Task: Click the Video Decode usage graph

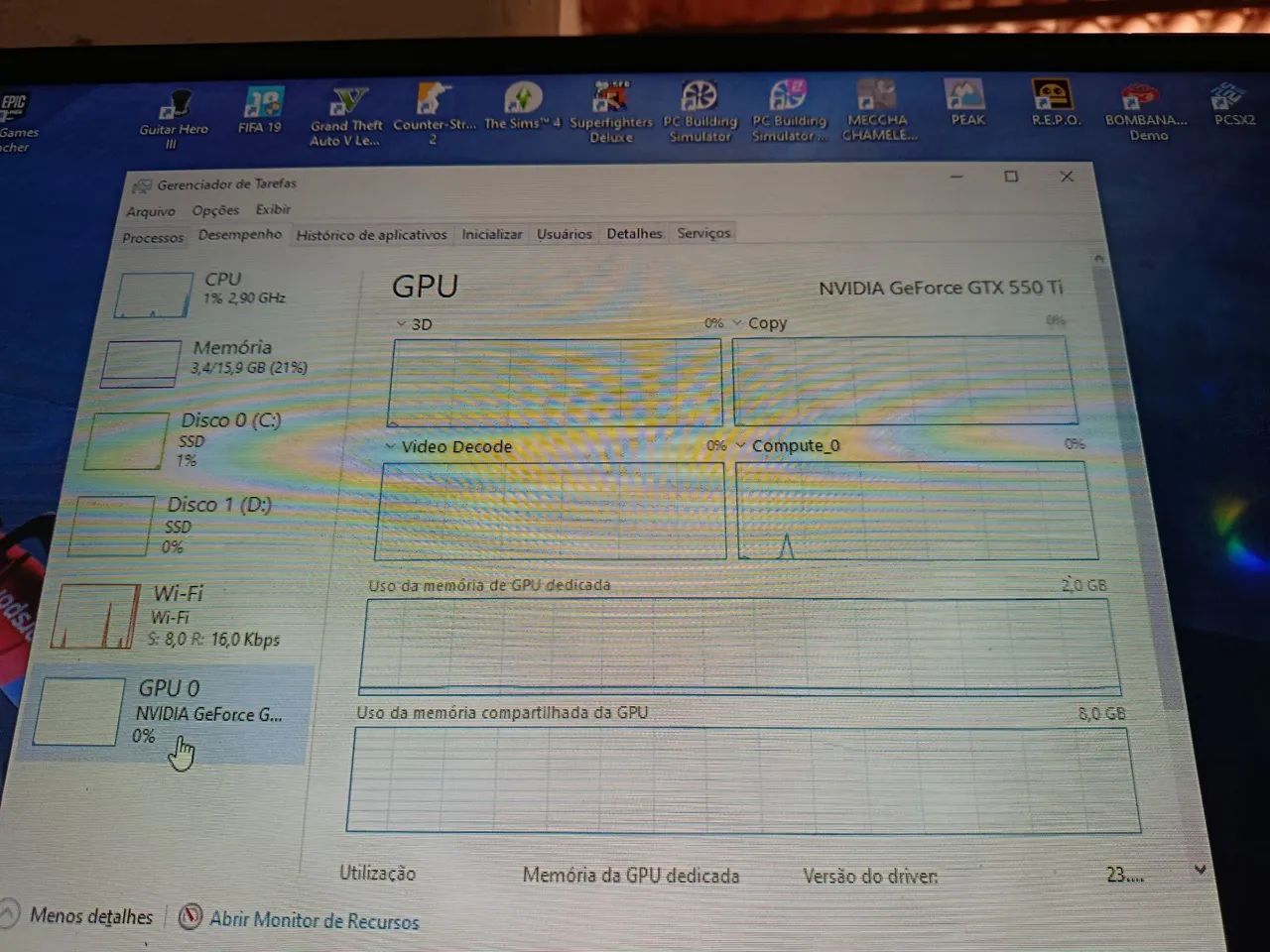Action: [551, 512]
